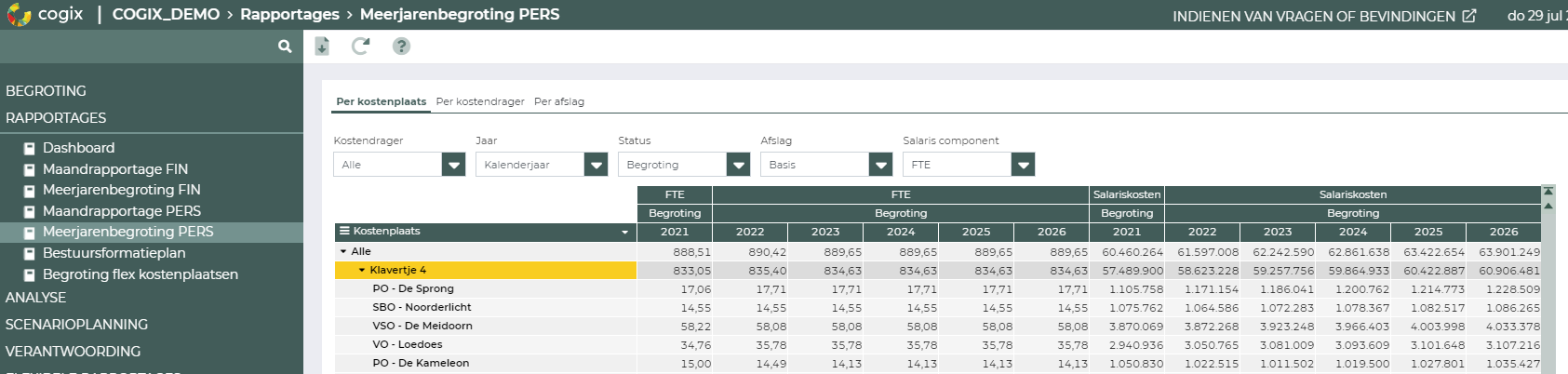Open the Dashboard report

[78, 148]
